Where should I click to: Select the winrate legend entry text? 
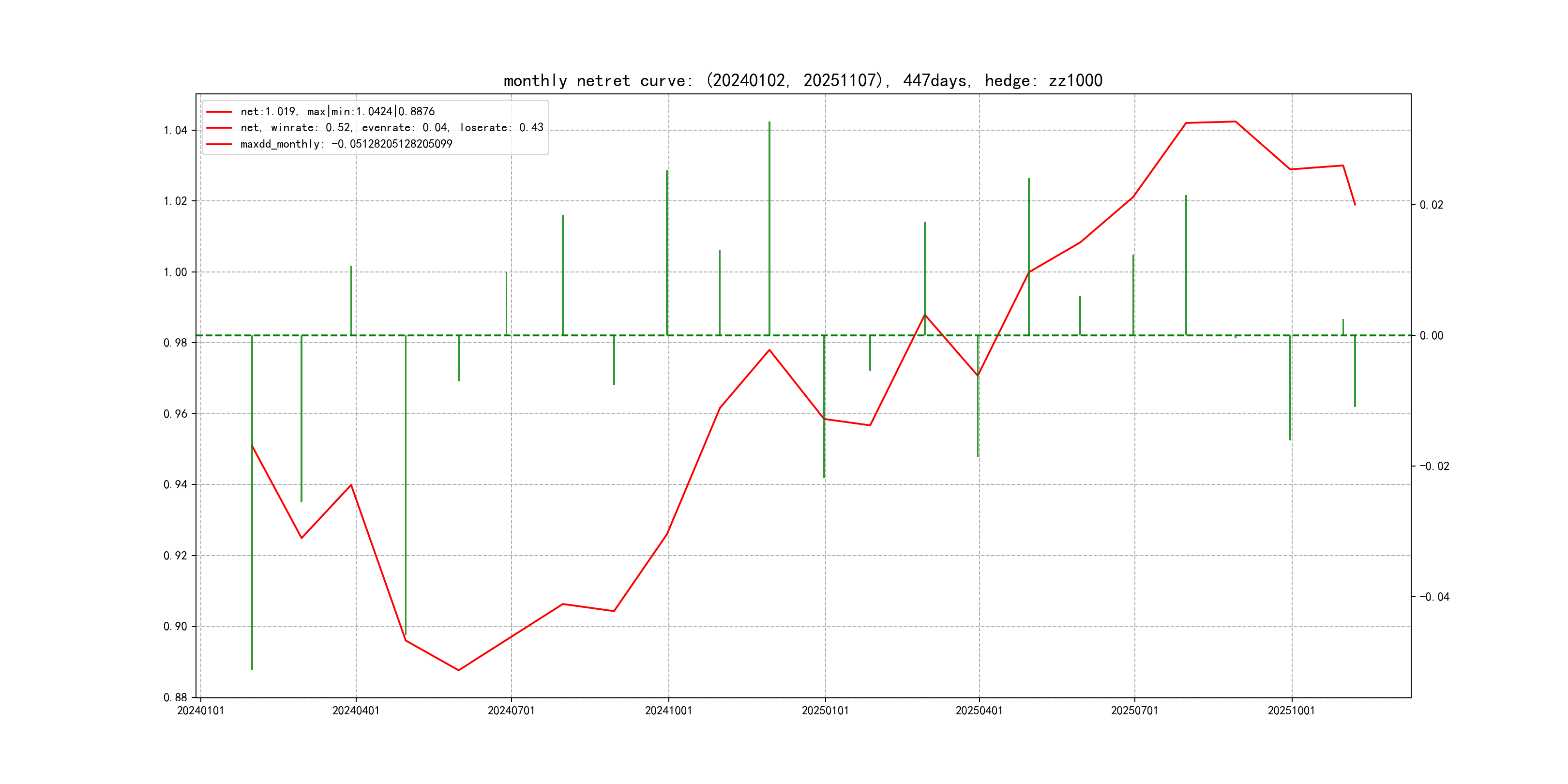(x=392, y=128)
